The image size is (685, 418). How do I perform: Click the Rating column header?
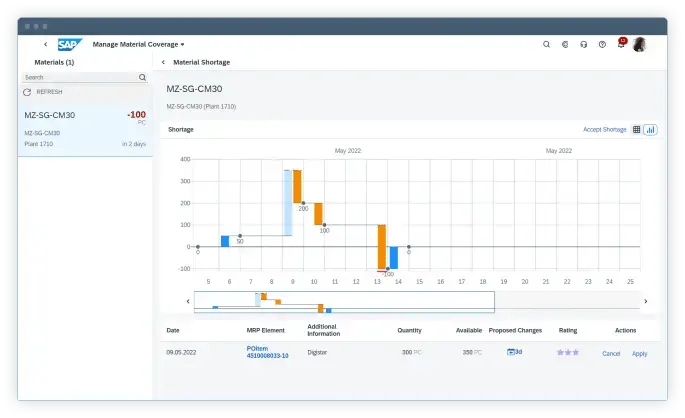pyautogui.click(x=568, y=331)
